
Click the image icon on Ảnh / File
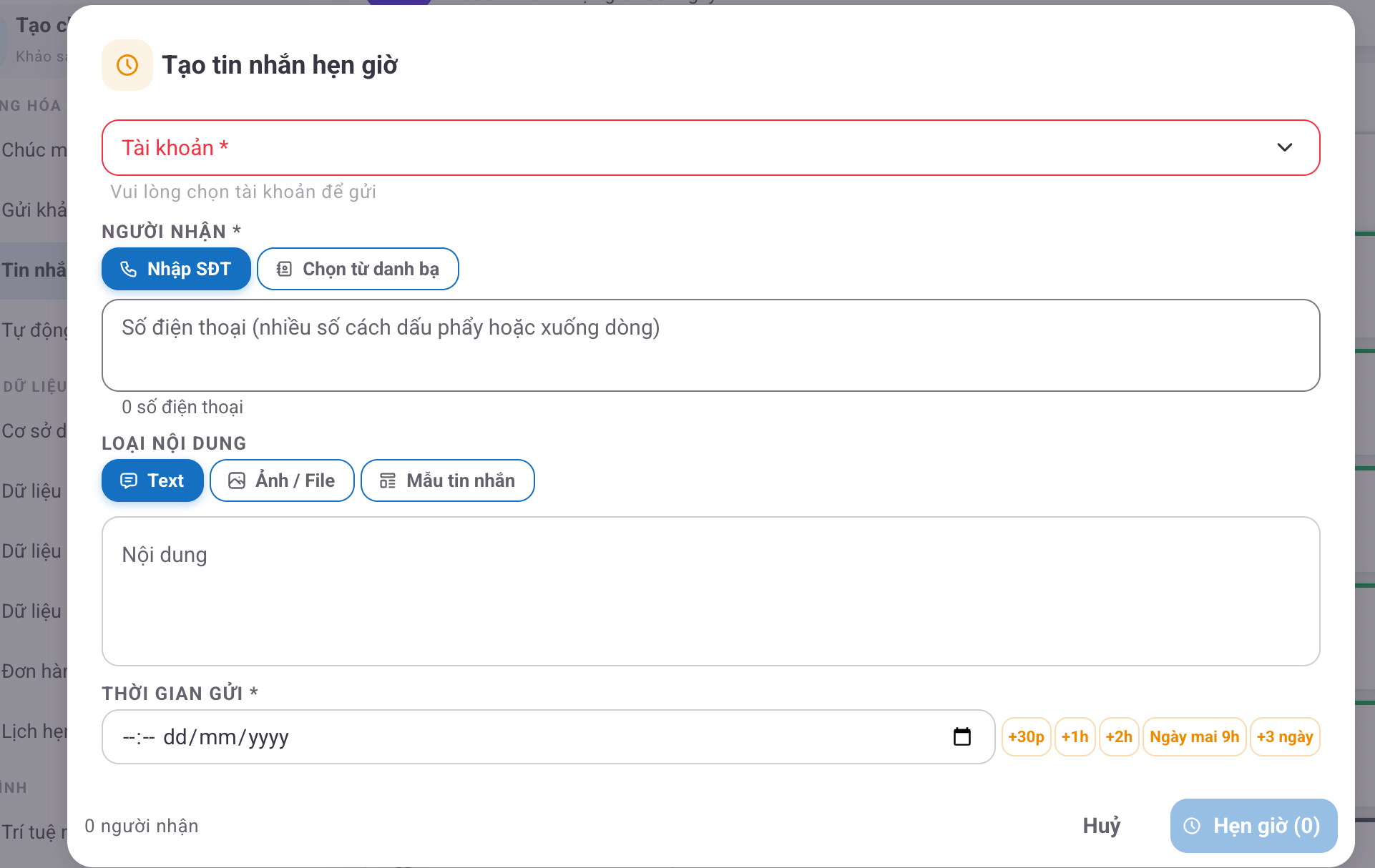tap(237, 480)
